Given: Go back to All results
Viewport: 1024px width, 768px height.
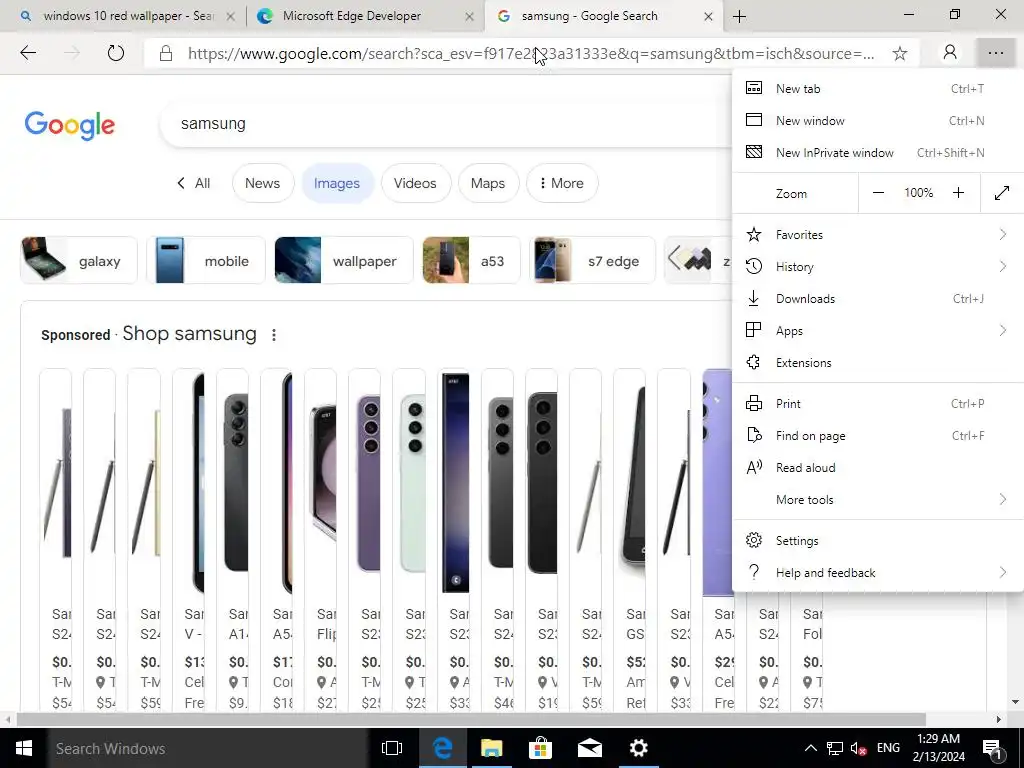Looking at the screenshot, I should [194, 184].
